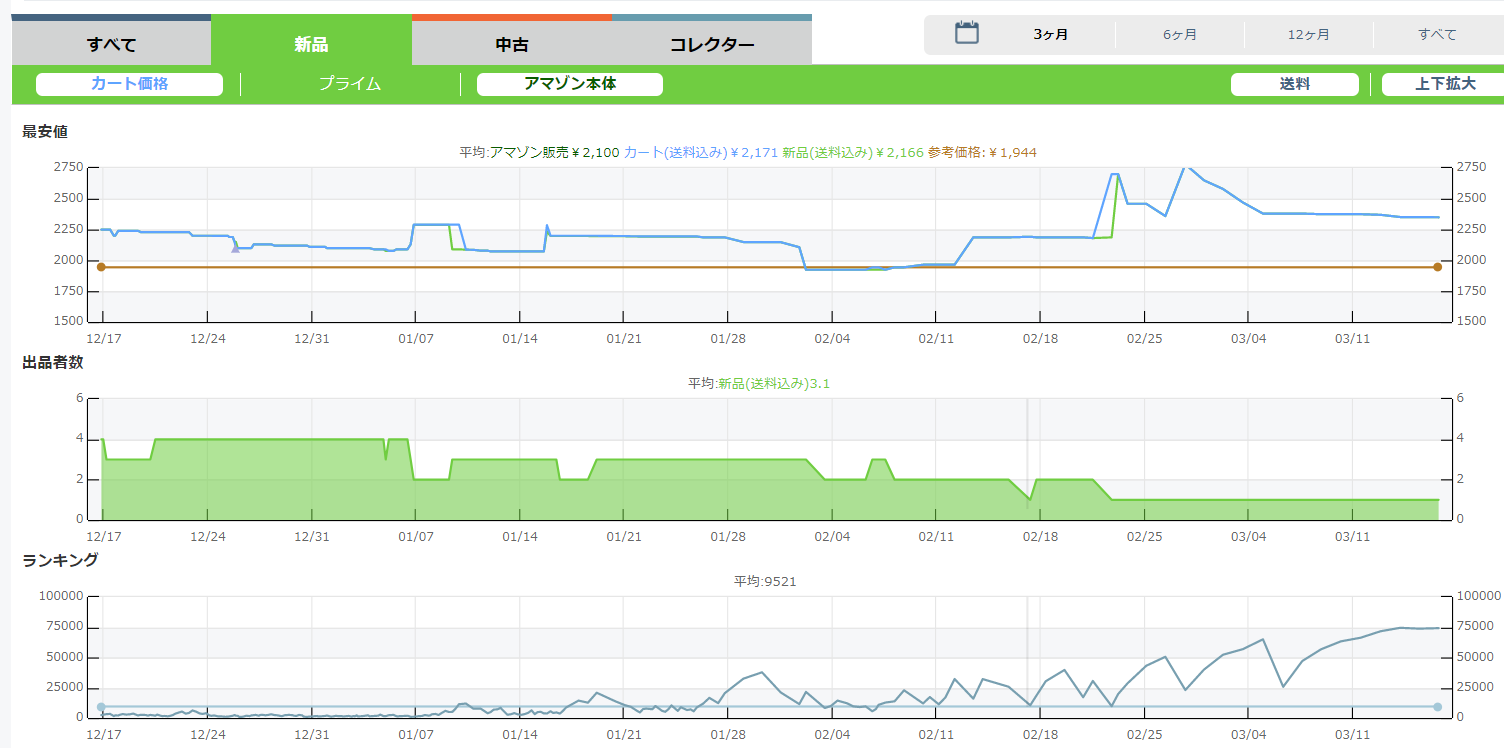
Task: Show all history with すべて period option
Action: click(x=1437, y=35)
